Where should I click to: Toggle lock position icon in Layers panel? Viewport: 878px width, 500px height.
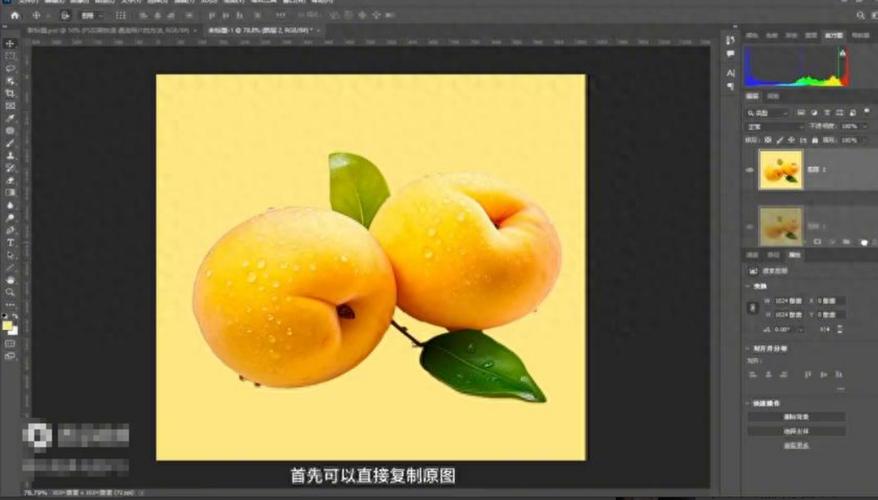tap(791, 140)
